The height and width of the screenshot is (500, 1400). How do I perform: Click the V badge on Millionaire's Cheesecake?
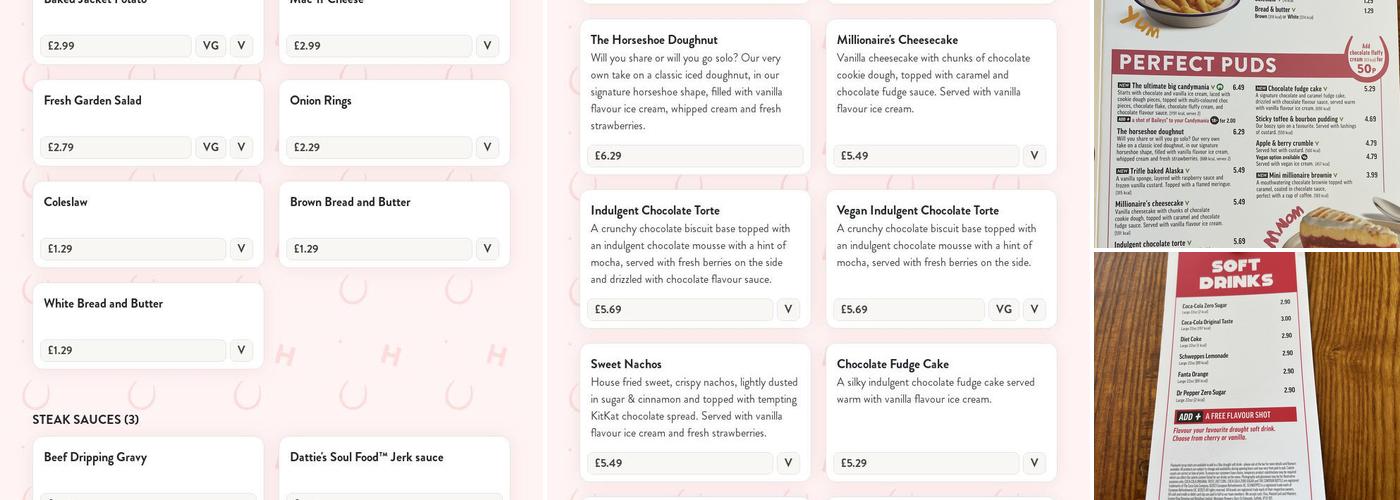click(x=1034, y=156)
